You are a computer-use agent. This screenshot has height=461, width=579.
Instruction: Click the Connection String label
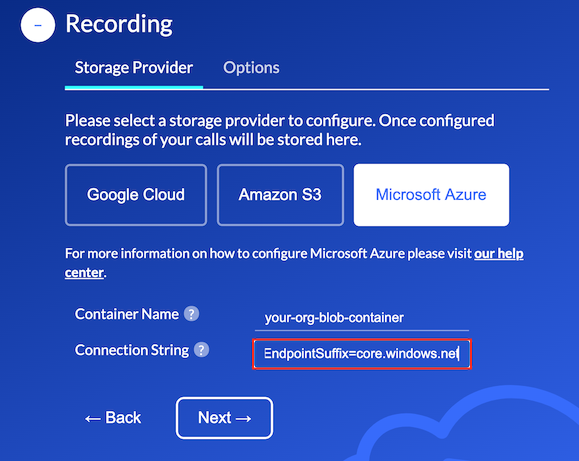click(x=132, y=350)
